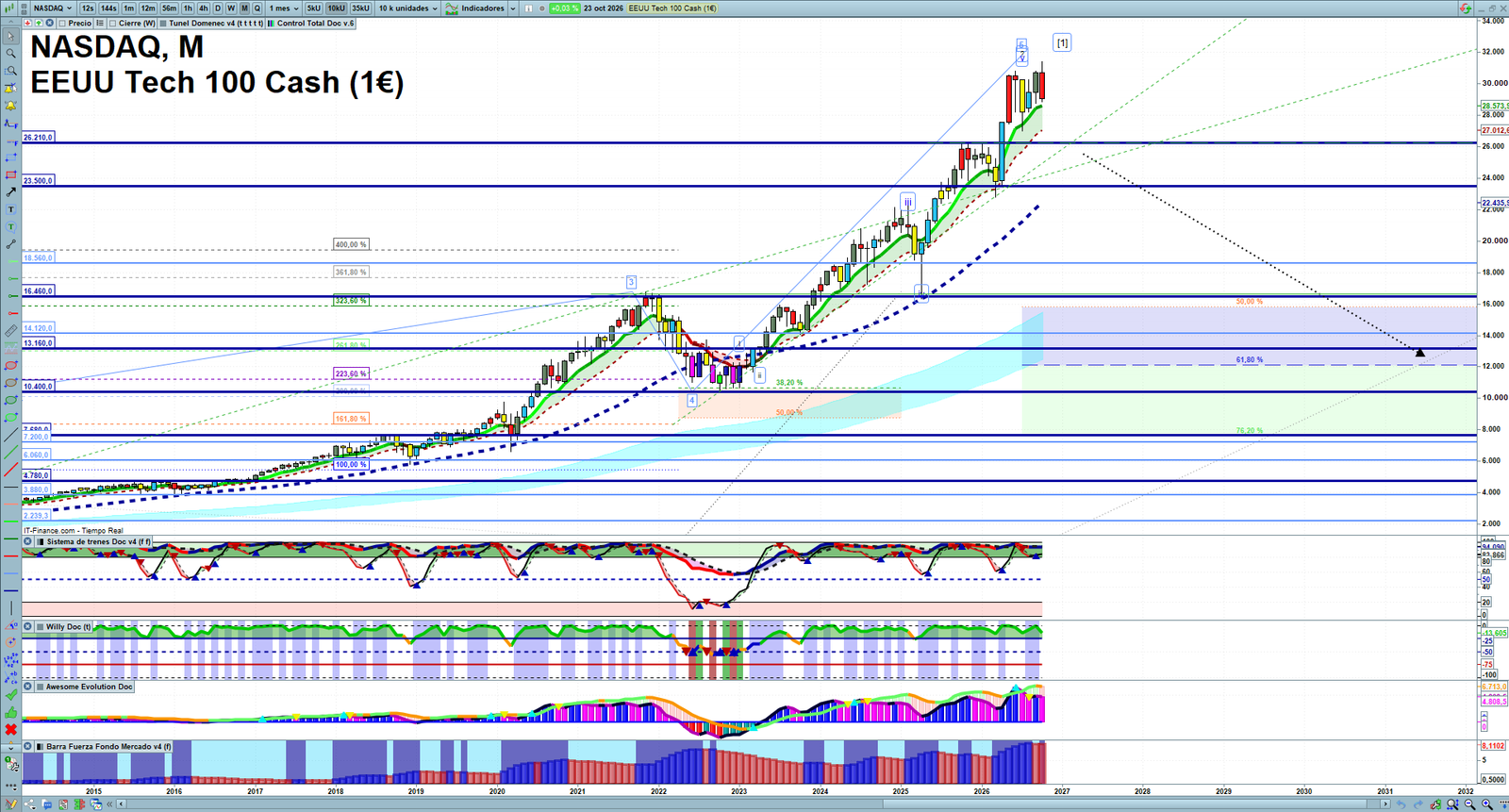Toggle the Cierre (W) checkbox
The height and width of the screenshot is (812, 1509).
tap(112, 23)
